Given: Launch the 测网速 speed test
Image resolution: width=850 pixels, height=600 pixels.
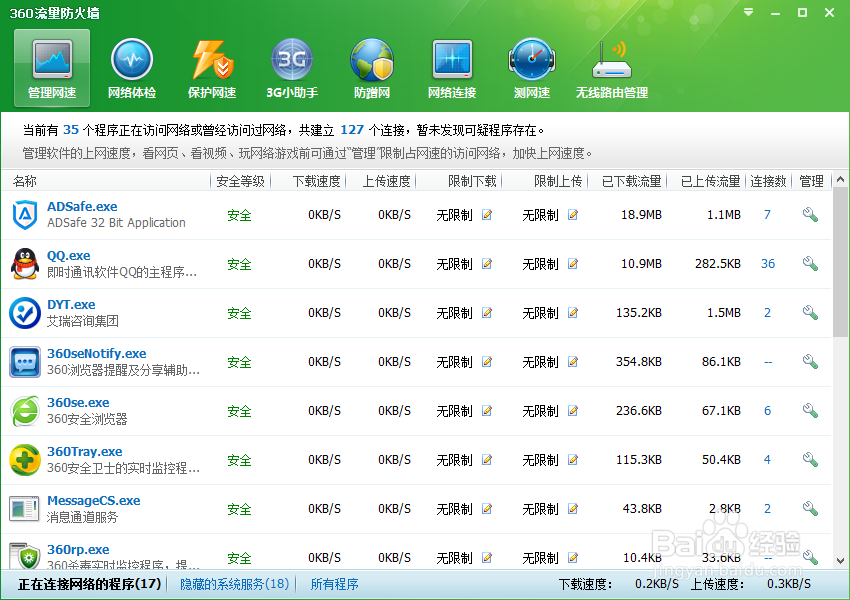Looking at the screenshot, I should pyautogui.click(x=532, y=68).
